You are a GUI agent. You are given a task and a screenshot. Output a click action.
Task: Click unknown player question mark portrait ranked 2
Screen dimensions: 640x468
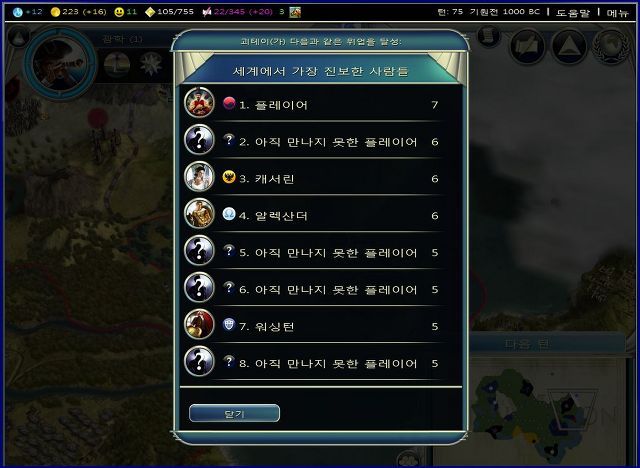click(x=199, y=140)
